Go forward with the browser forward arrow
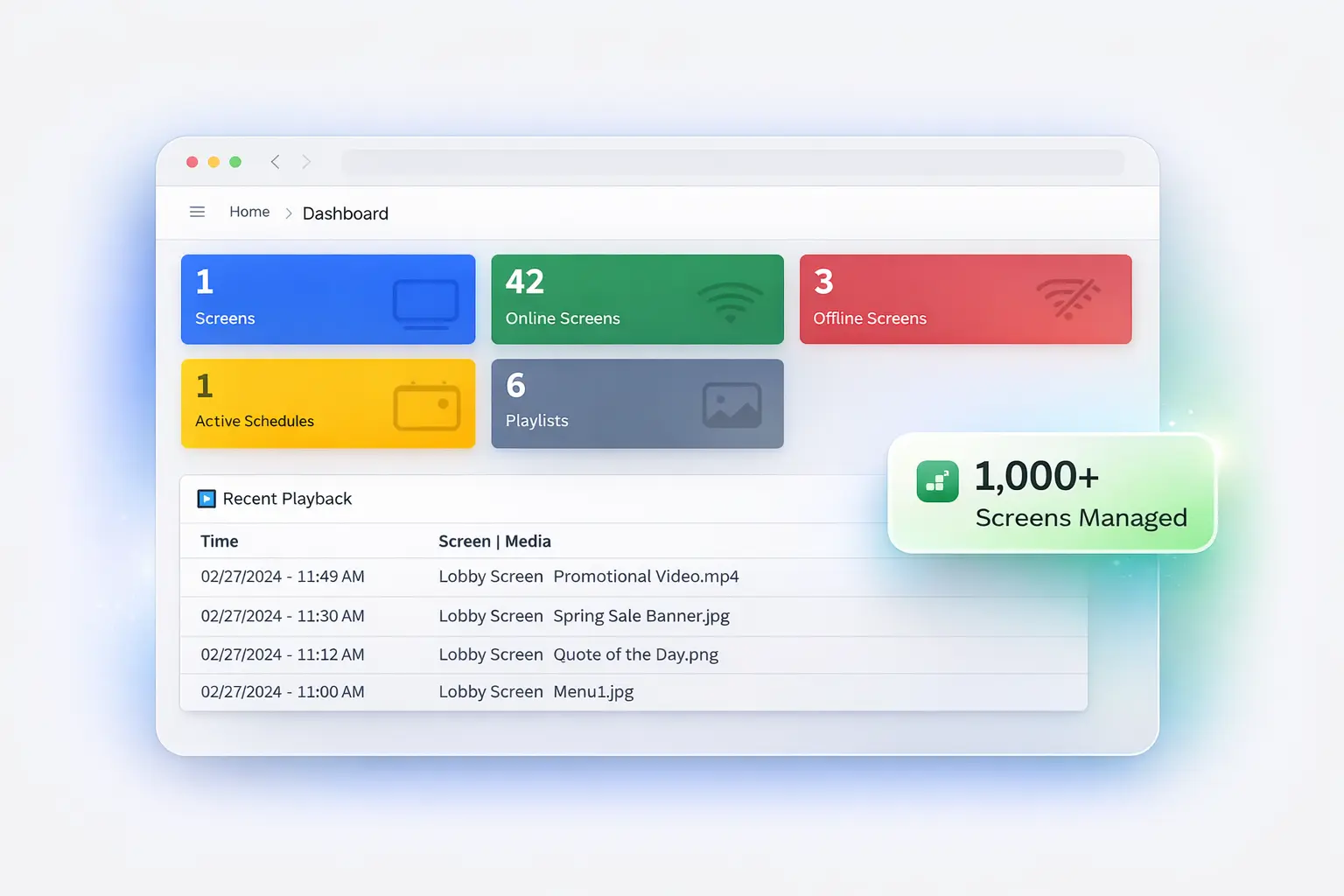Screen dimensions: 1344x896 coord(306,162)
